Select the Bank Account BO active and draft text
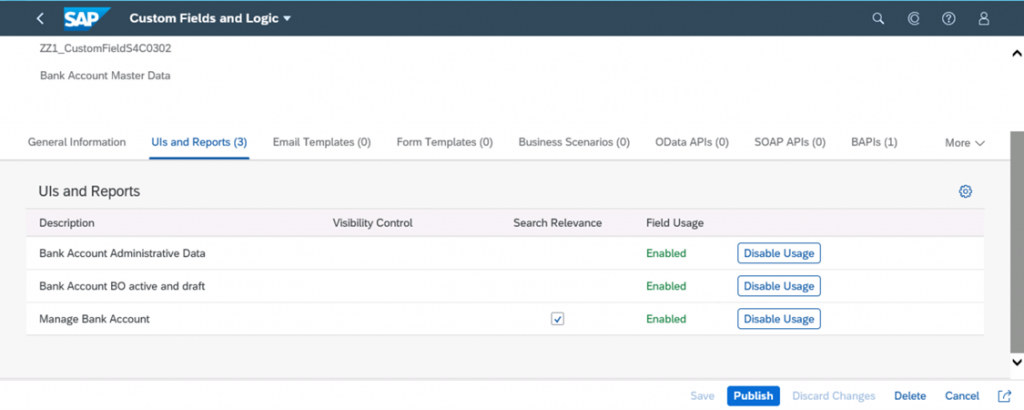The height and width of the screenshot is (410, 1024). [122, 286]
